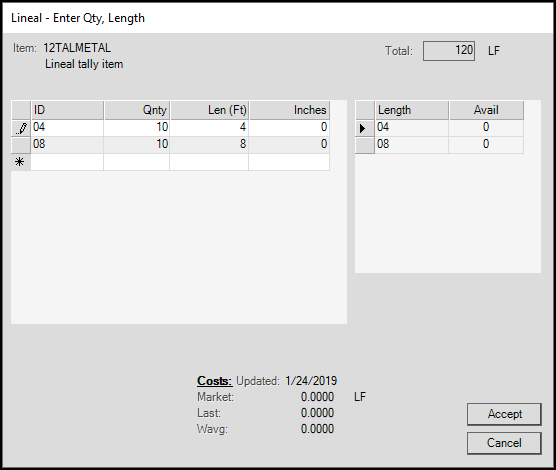Click the Inches cell in row 04
Viewport: 556px width, 470px height.
[289, 128]
